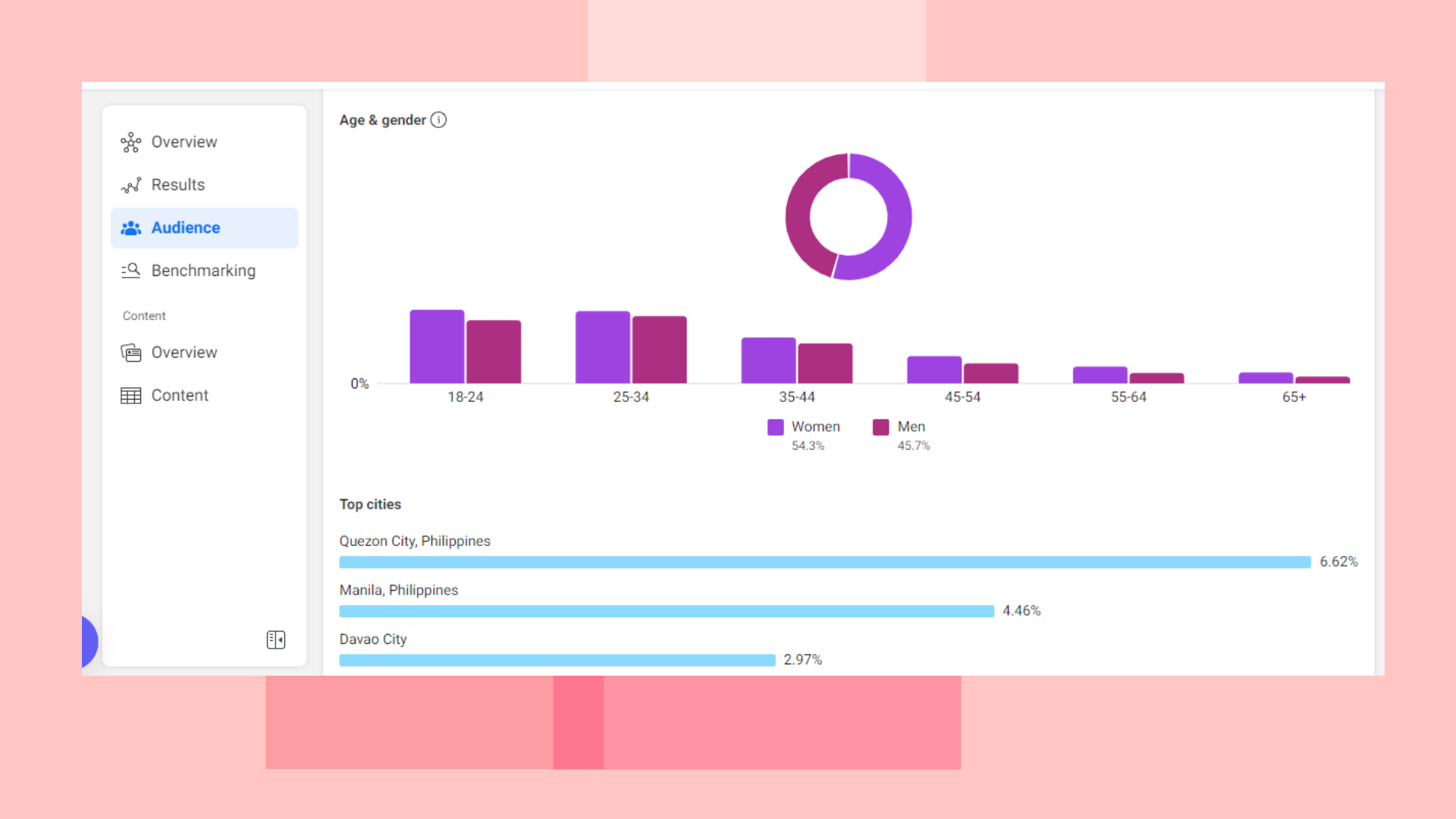Click the Manila progress bar
Image resolution: width=1456 pixels, height=819 pixels.
pyautogui.click(x=667, y=611)
